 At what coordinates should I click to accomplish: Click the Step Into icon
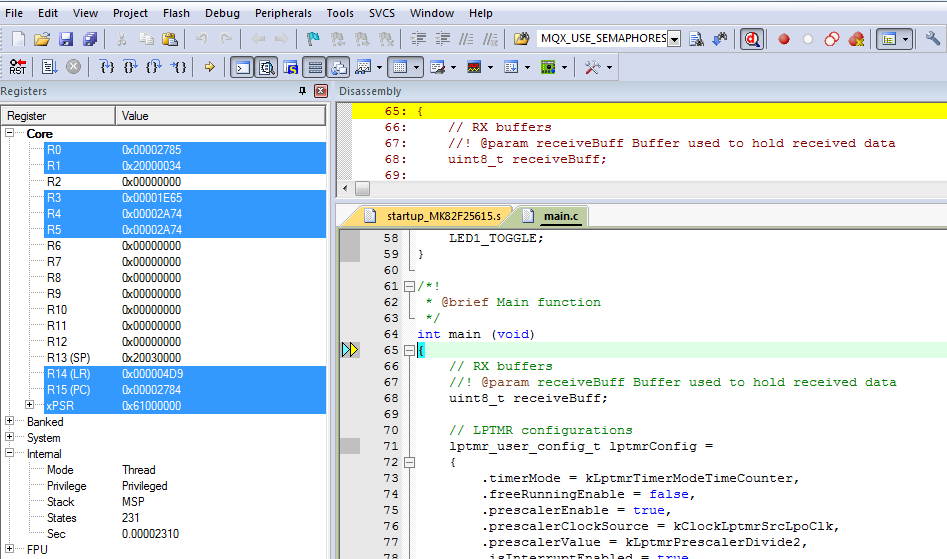click(107, 67)
